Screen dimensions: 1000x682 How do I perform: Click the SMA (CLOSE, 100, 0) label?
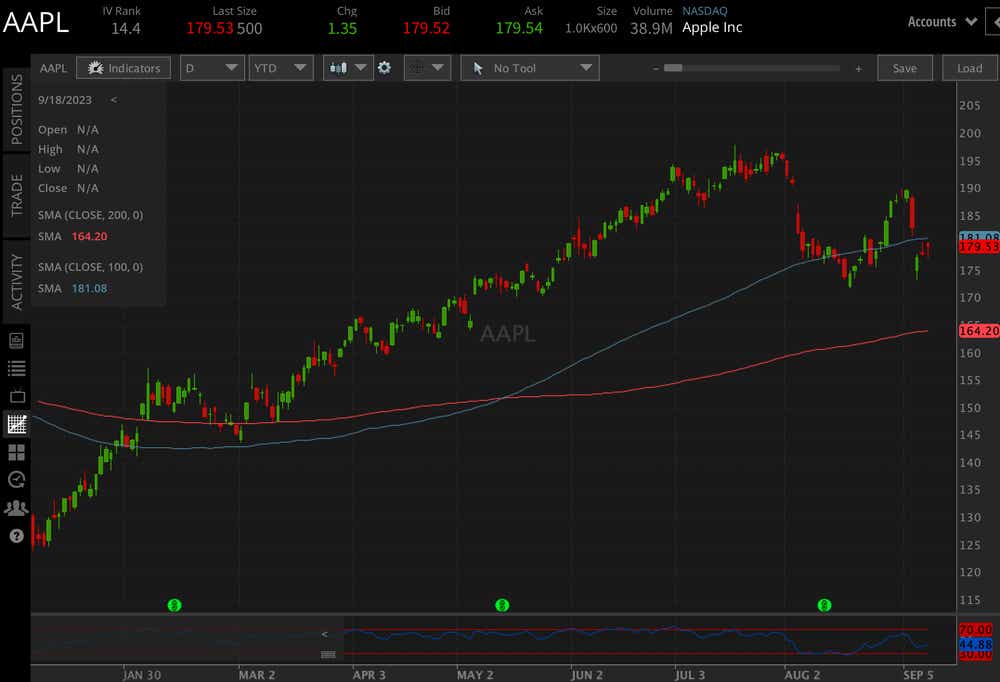click(x=91, y=267)
